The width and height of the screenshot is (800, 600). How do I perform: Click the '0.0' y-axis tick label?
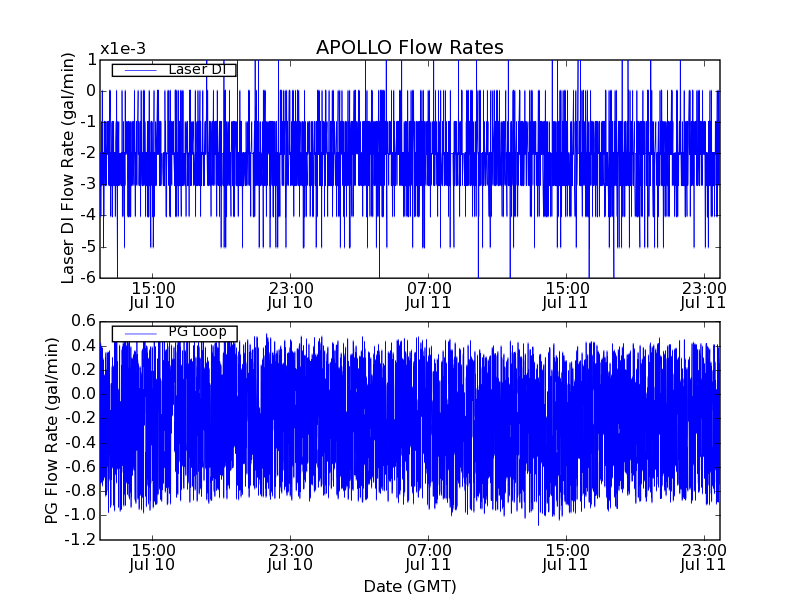84,394
